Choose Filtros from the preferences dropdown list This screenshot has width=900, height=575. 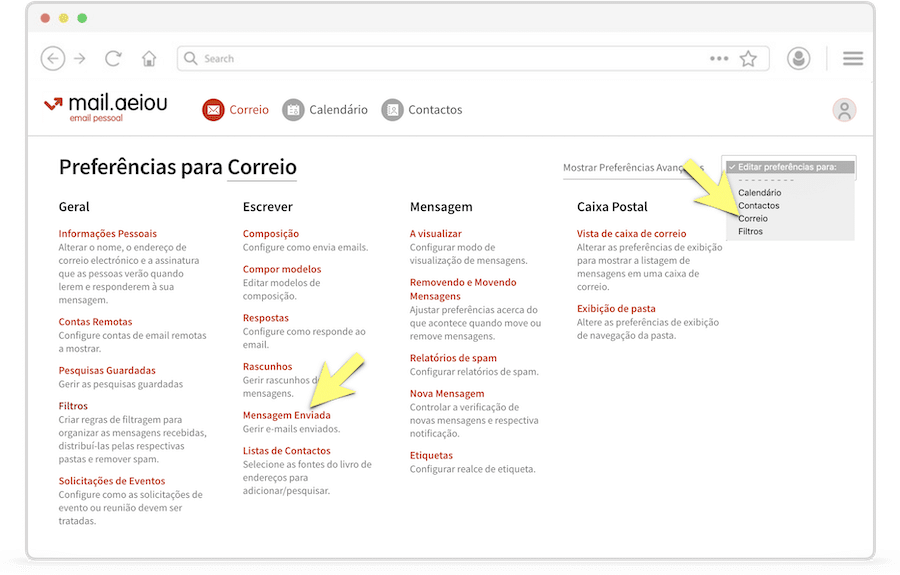750,231
